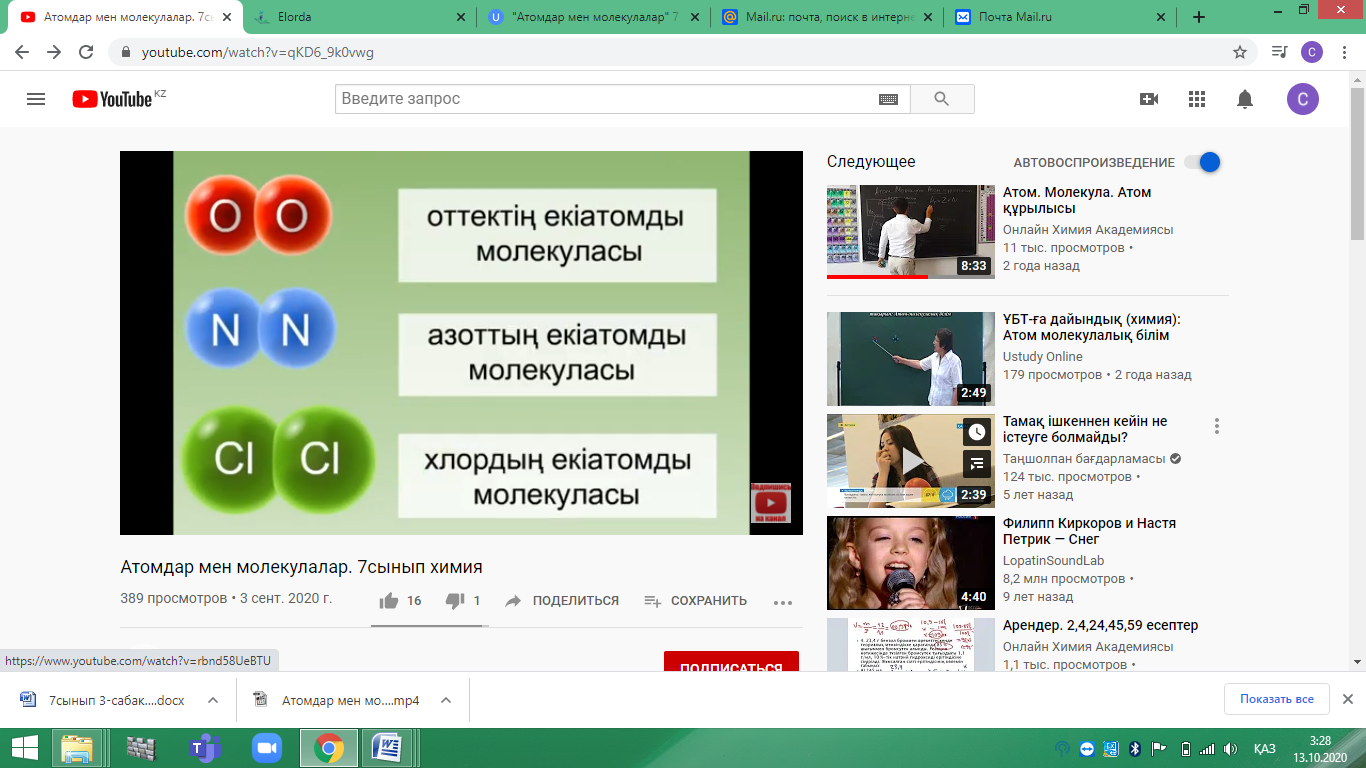The image size is (1366, 768).
Task: Add Тамақ ішкеннен video to Watch Later
Action: point(977,432)
